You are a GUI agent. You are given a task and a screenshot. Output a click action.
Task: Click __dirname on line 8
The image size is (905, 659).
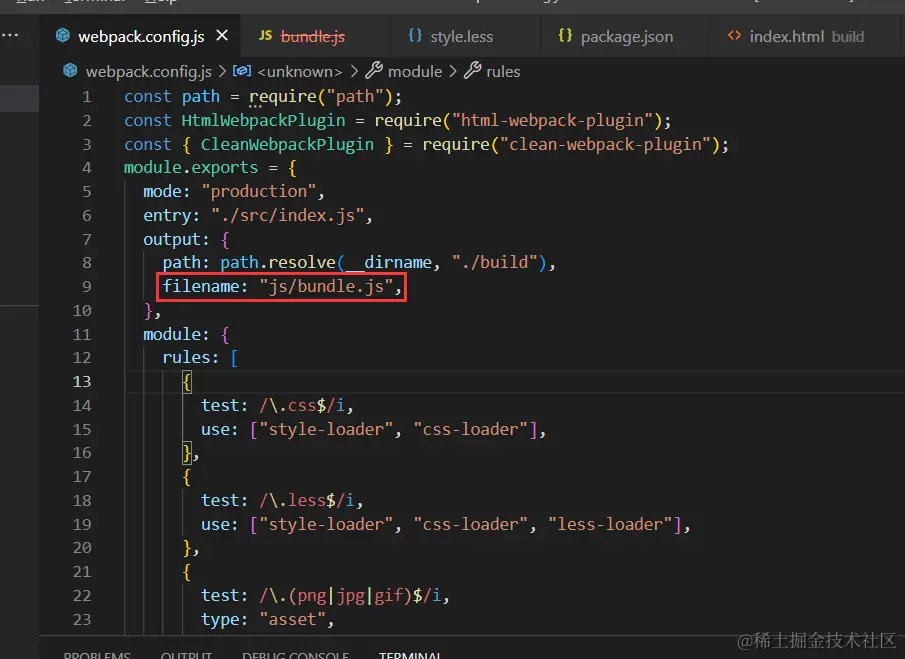(x=388, y=263)
